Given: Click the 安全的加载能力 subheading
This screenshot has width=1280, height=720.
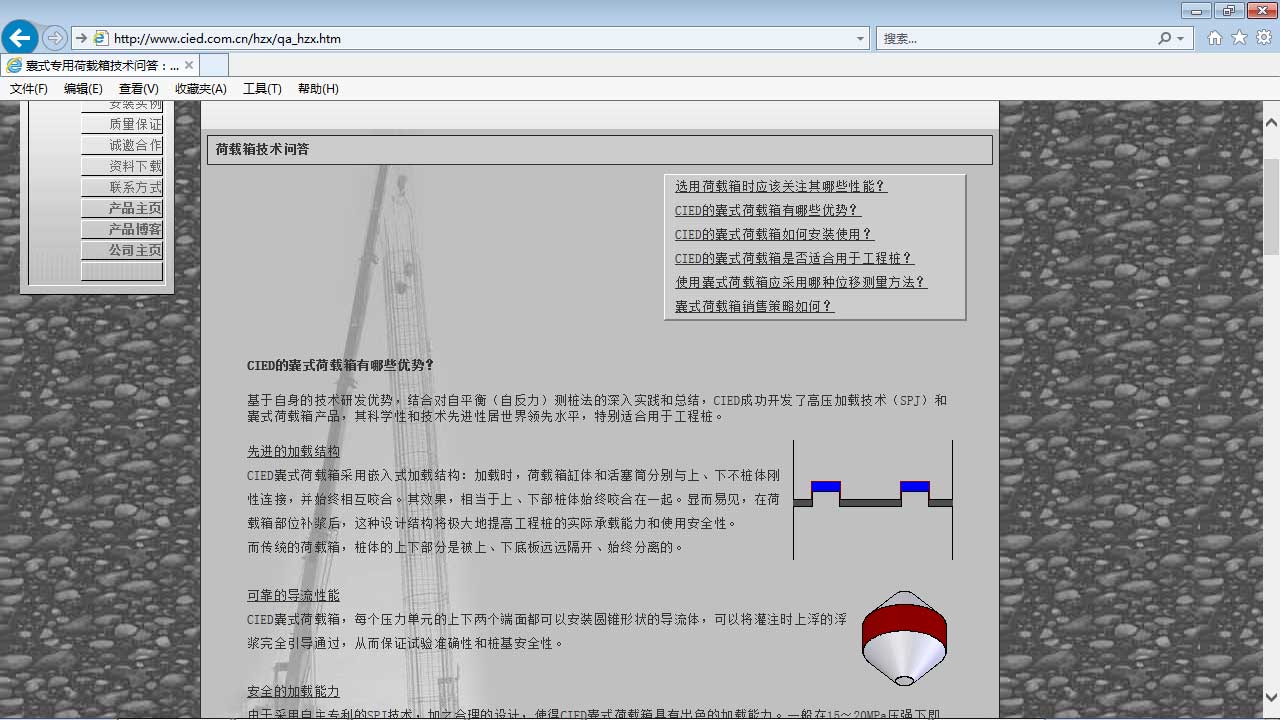Looking at the screenshot, I should click(x=293, y=691).
